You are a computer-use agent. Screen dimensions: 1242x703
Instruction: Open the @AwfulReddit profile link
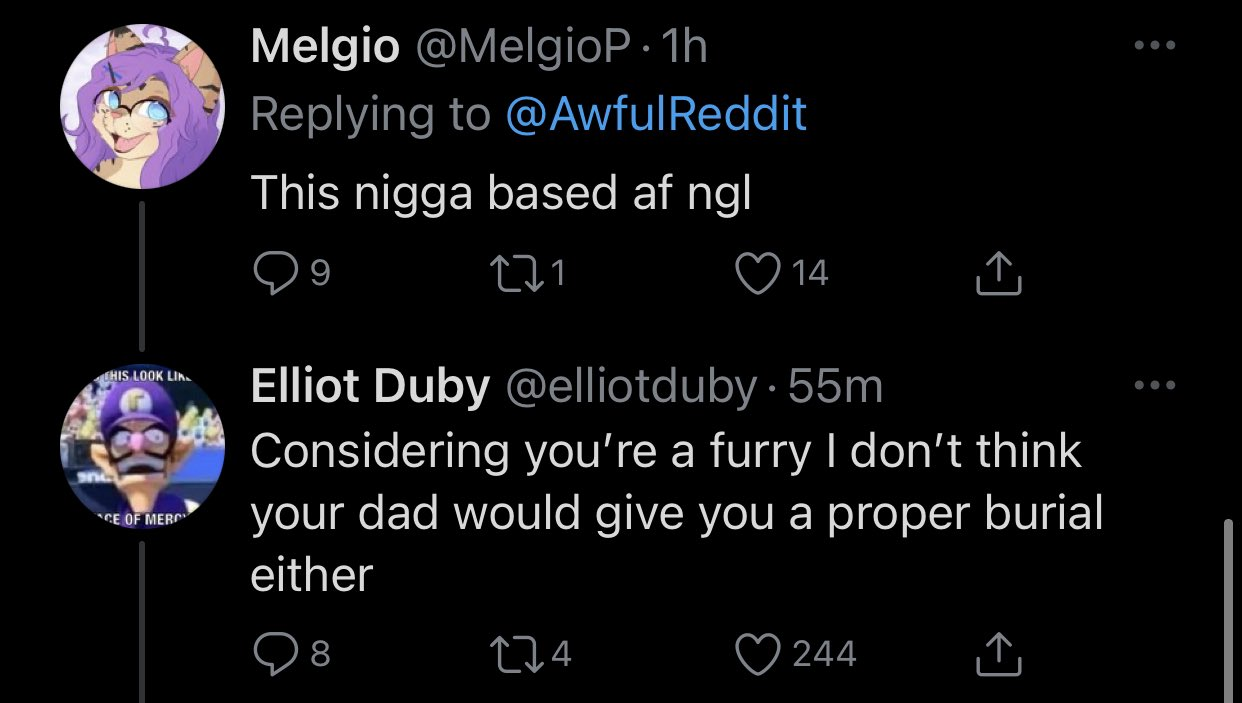pos(656,115)
